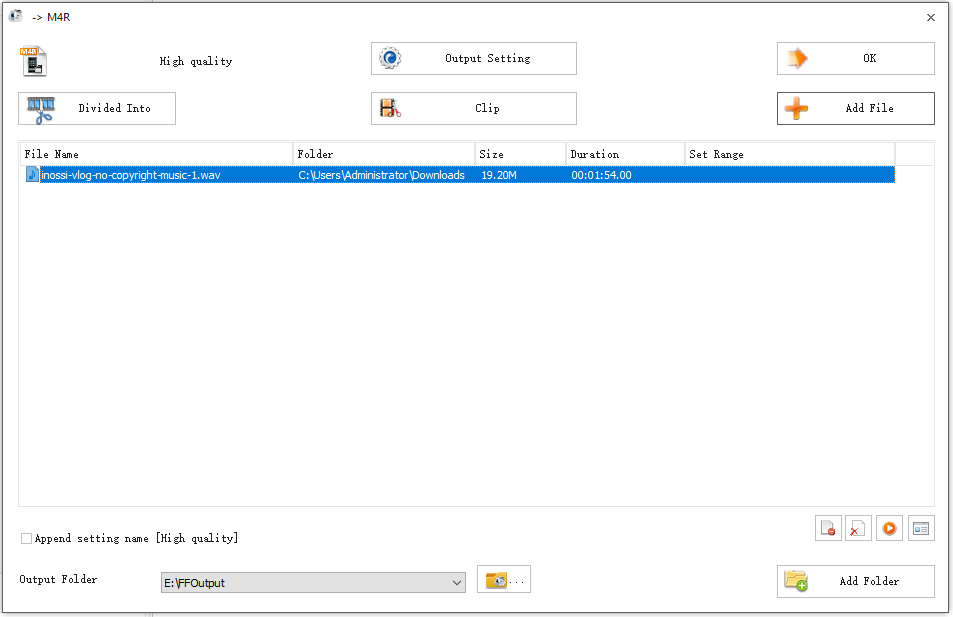The image size is (953, 617).
Task: Confirm with the OK button
Action: pyautogui.click(x=855, y=58)
